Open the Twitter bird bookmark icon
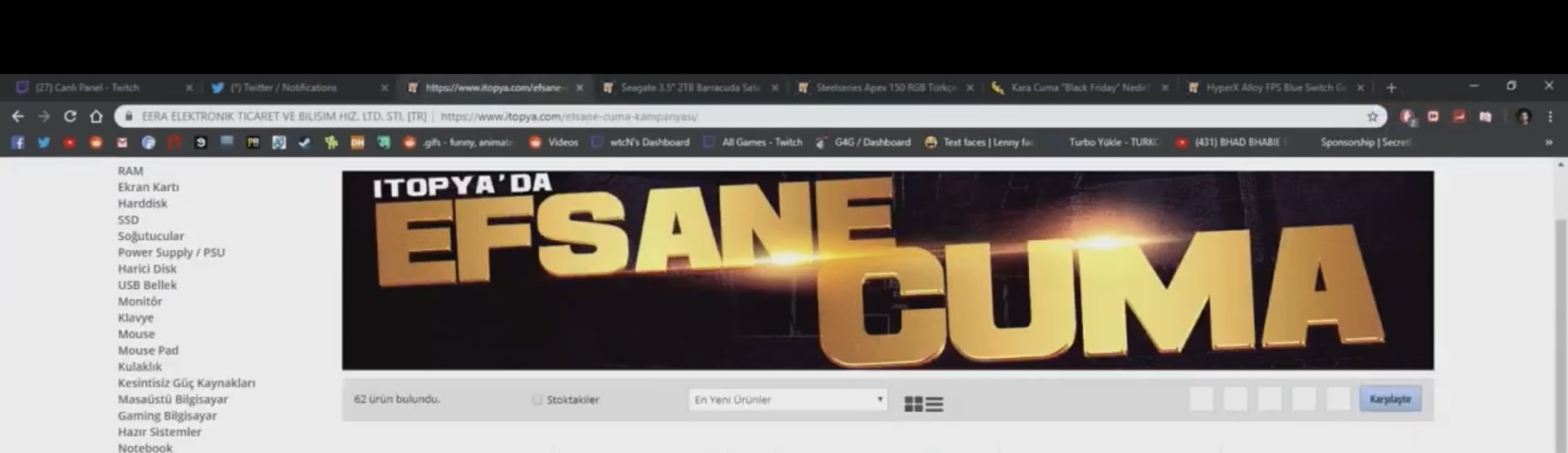This screenshot has height=453, width=1568. [x=44, y=142]
